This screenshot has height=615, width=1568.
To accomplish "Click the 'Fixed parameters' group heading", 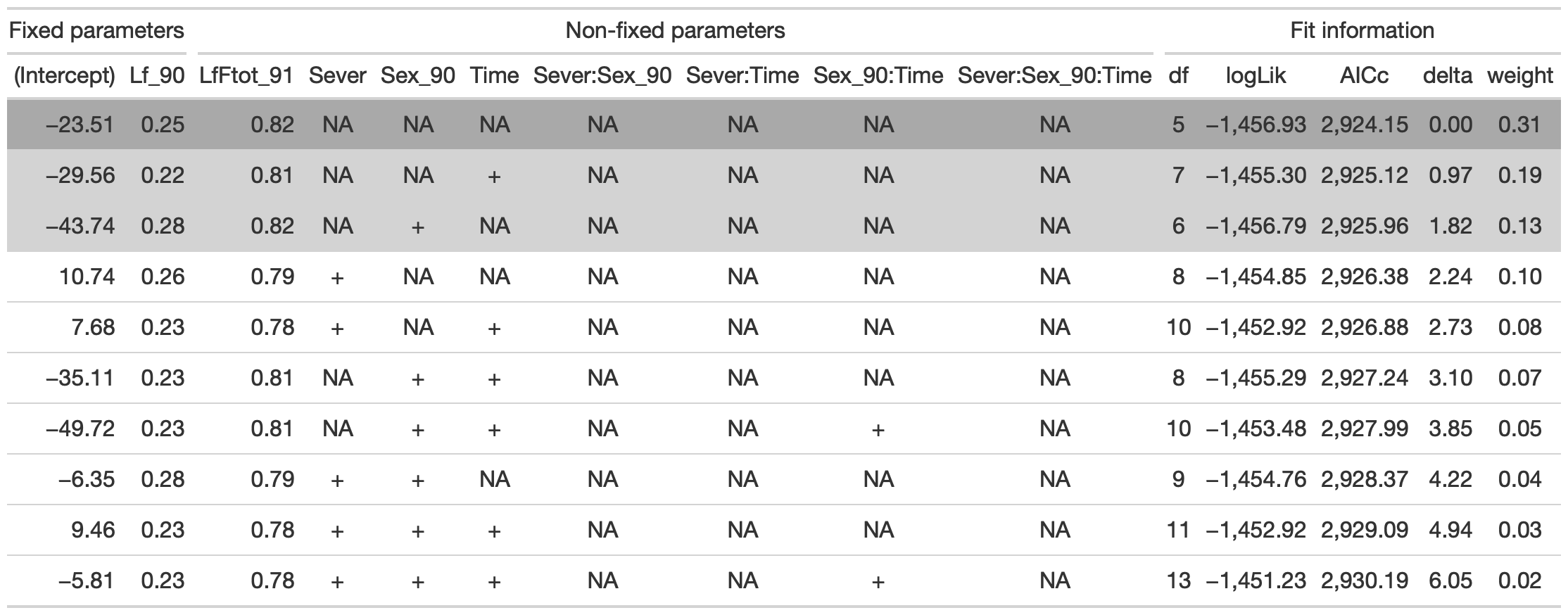I will 96,31.
